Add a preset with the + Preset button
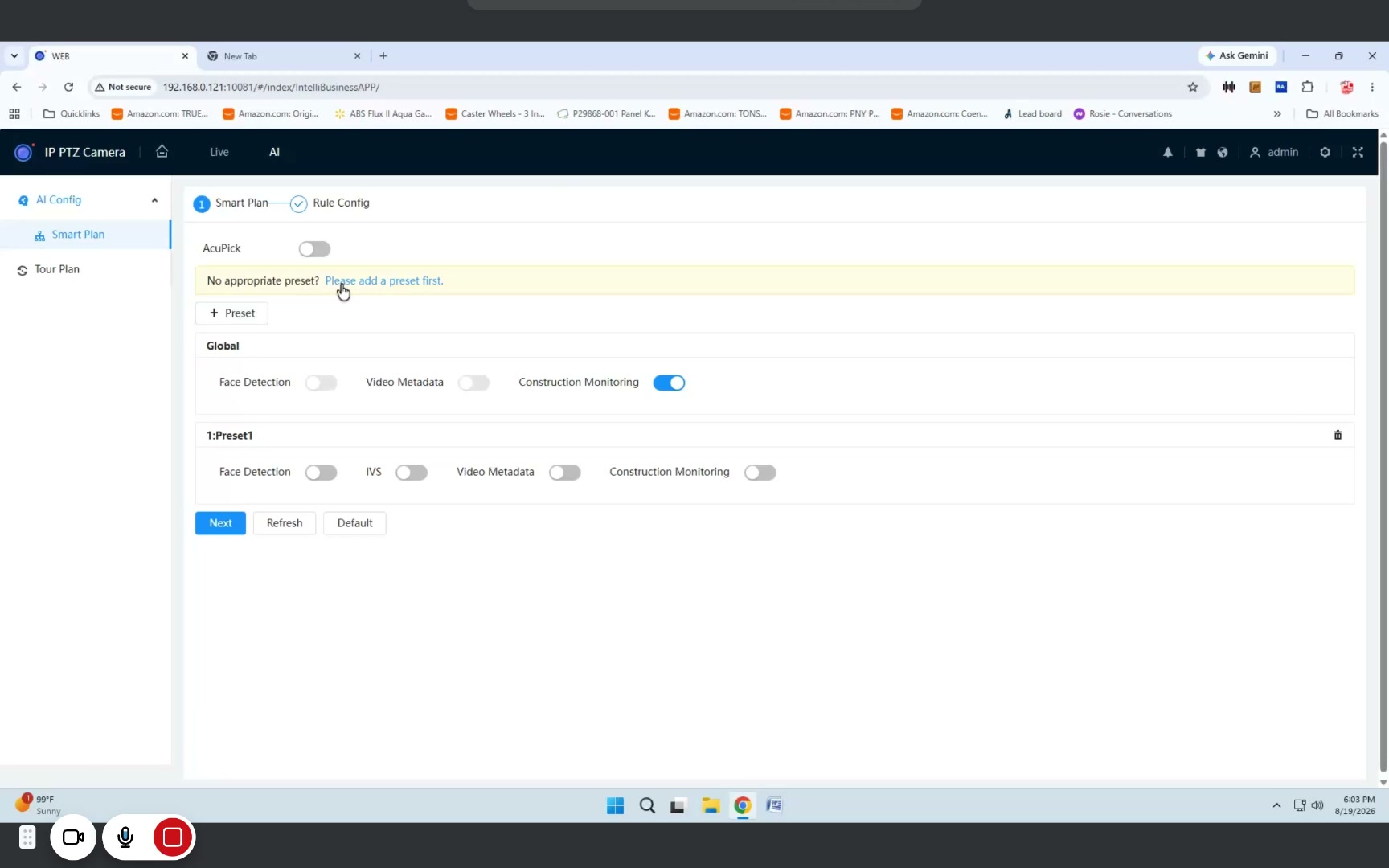 click(231, 313)
